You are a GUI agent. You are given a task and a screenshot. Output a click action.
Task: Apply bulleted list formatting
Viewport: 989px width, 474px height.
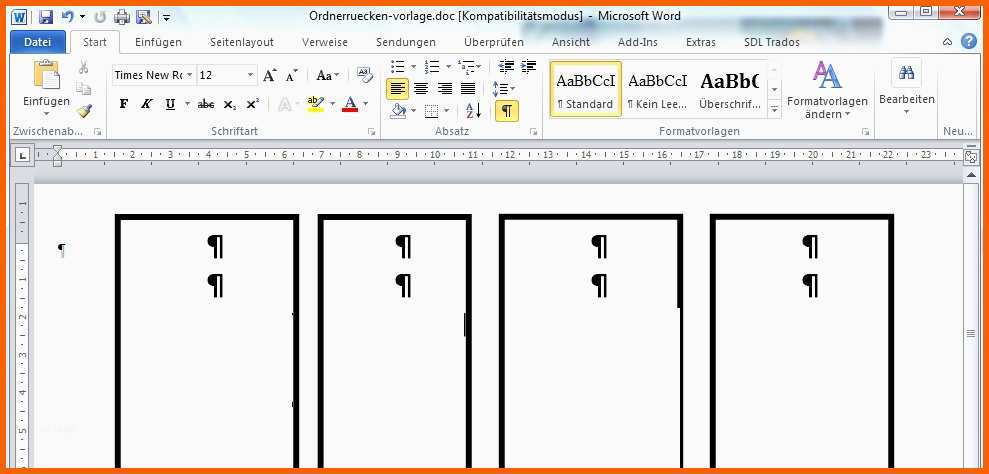tap(398, 67)
